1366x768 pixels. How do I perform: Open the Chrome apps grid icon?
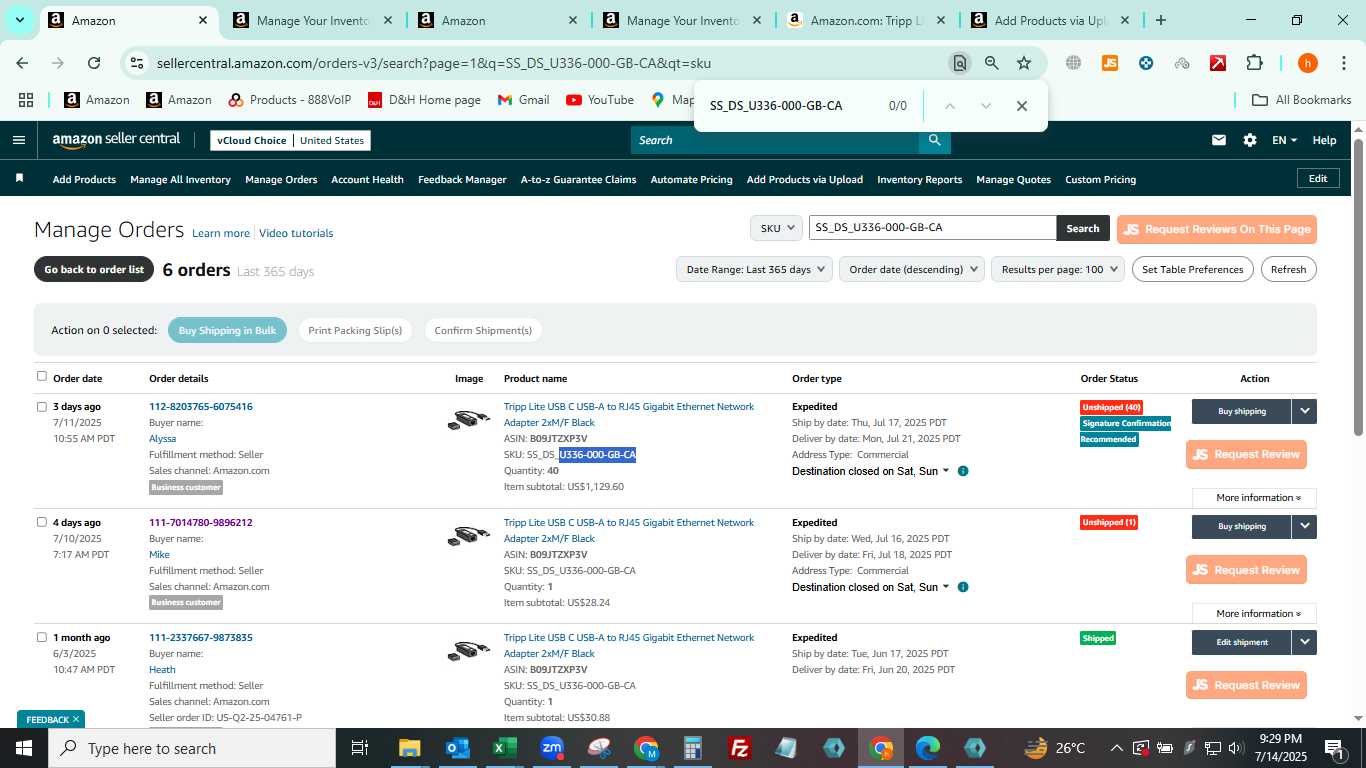[x=26, y=100]
